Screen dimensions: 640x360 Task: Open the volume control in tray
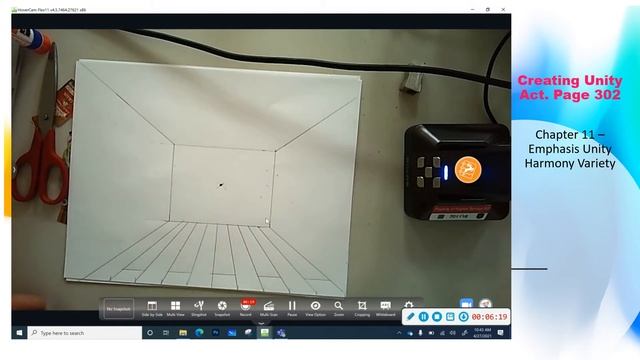[453, 333]
